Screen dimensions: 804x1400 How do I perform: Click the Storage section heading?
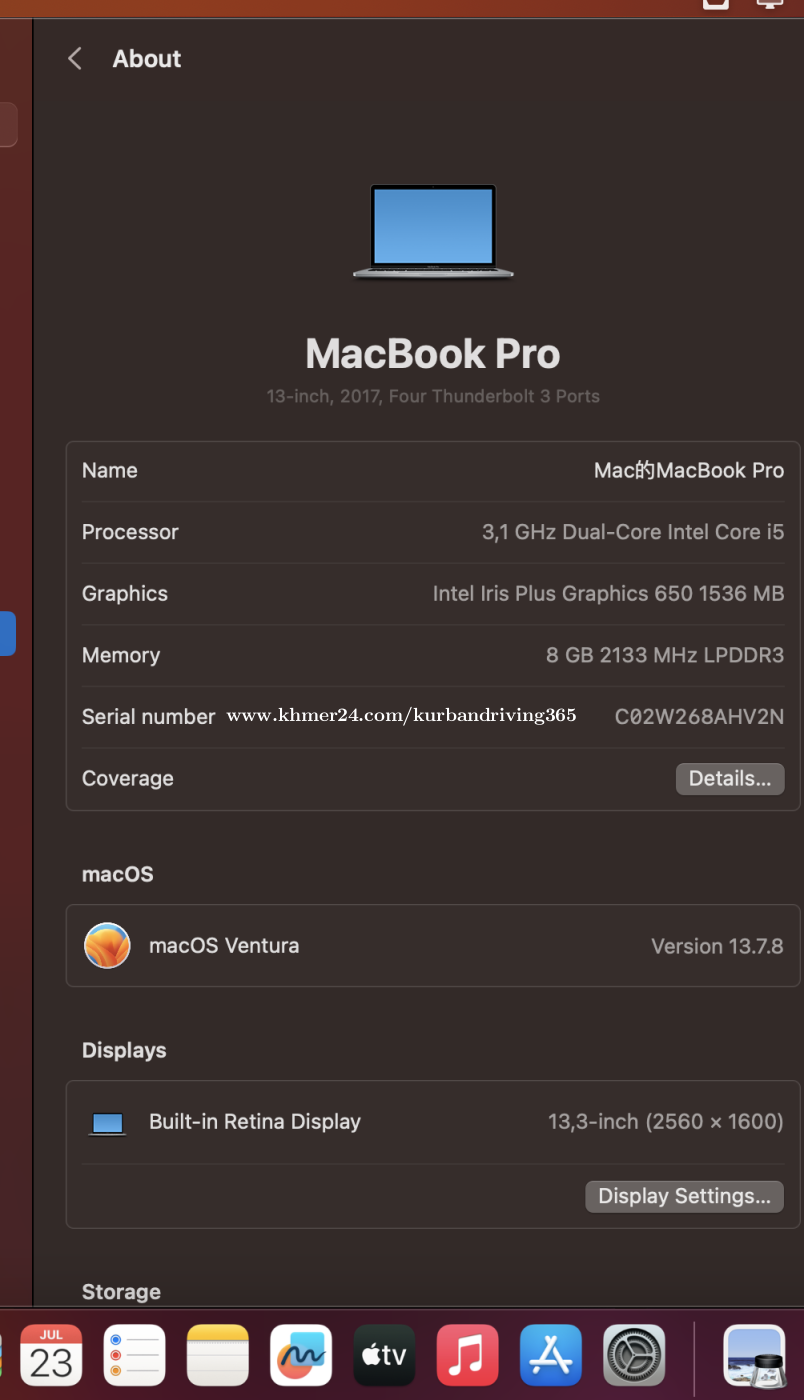tap(121, 1292)
